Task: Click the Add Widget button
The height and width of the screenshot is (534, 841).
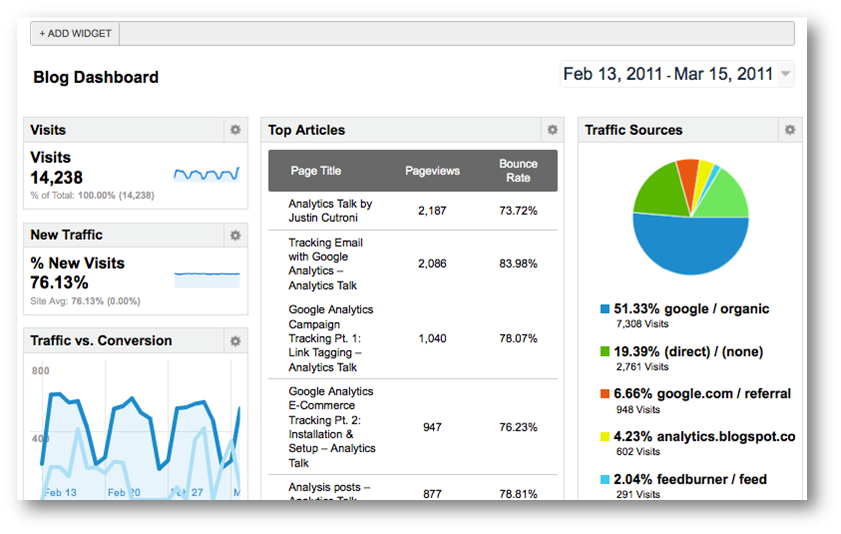Action: tap(75, 33)
